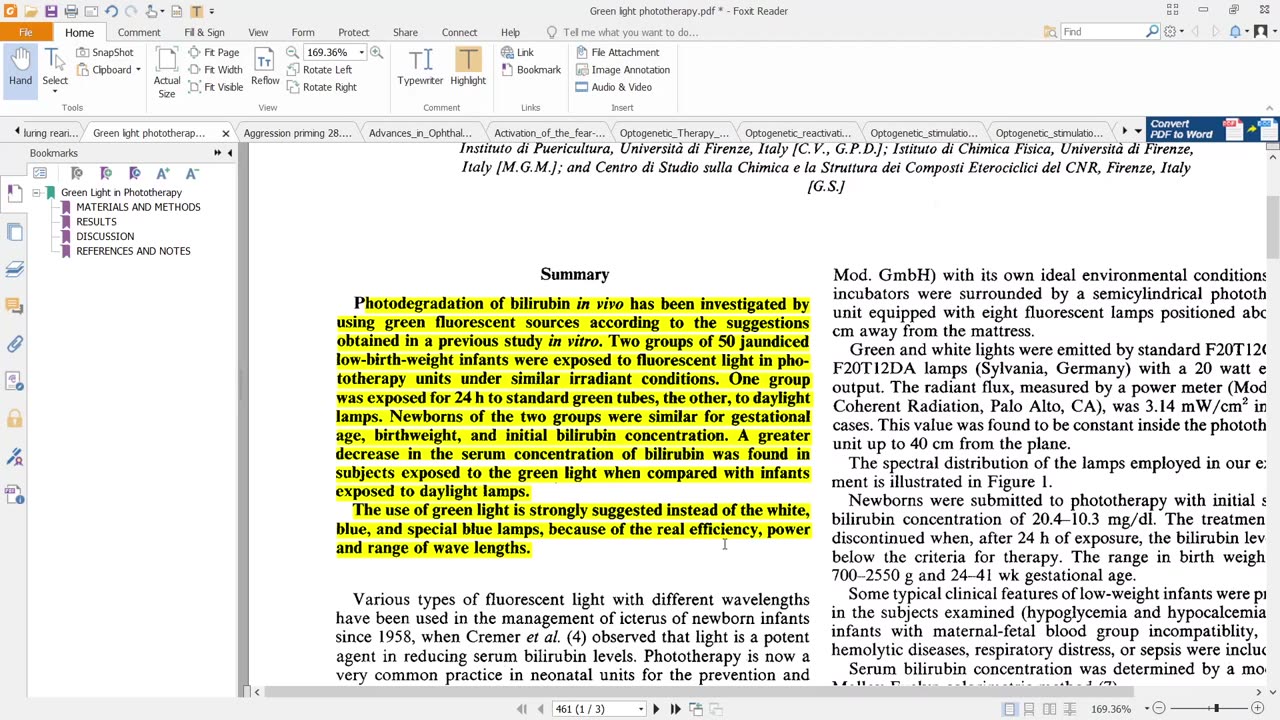Click Convert PDF to Word banner

coord(1213,130)
